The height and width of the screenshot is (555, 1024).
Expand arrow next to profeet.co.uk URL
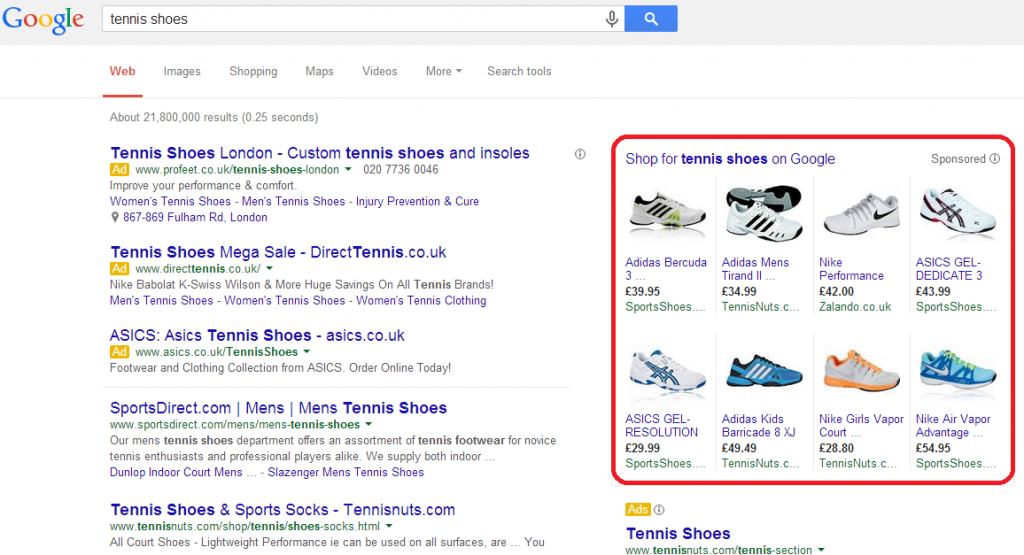348,169
